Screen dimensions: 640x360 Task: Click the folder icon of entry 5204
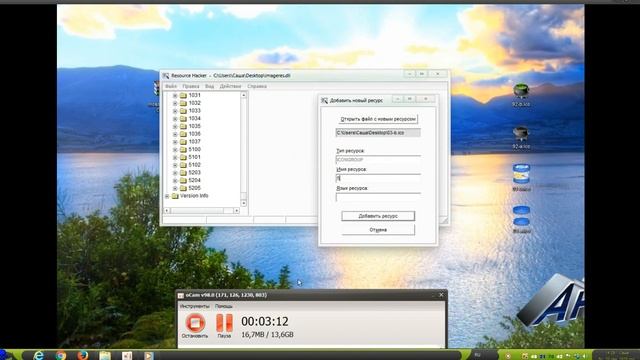pyautogui.click(x=183, y=180)
